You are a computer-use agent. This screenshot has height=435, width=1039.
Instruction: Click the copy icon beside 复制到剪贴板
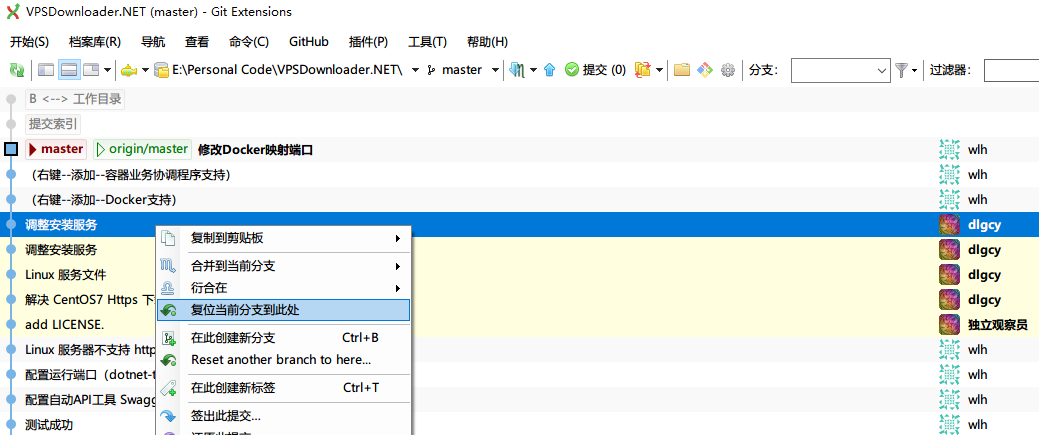pos(168,238)
